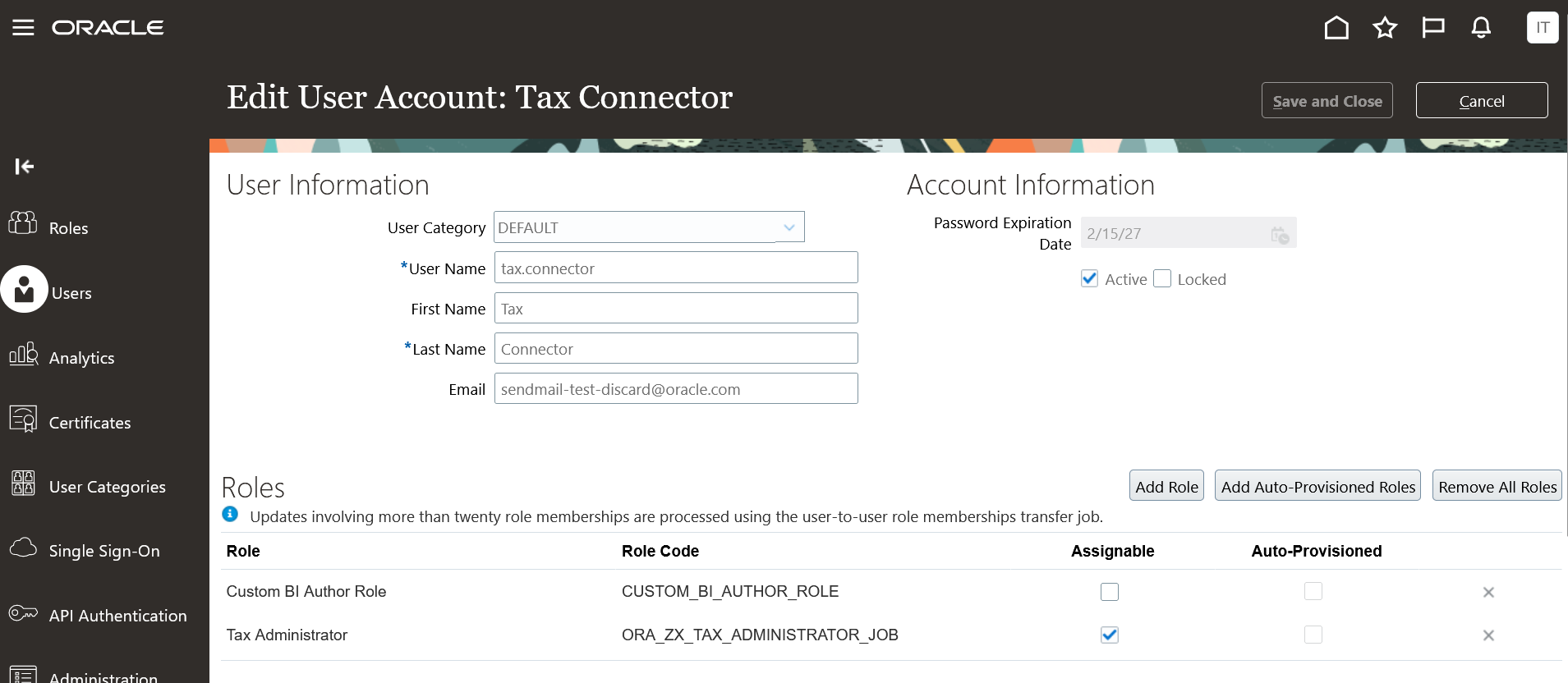Click the Add Role button

1166,487
